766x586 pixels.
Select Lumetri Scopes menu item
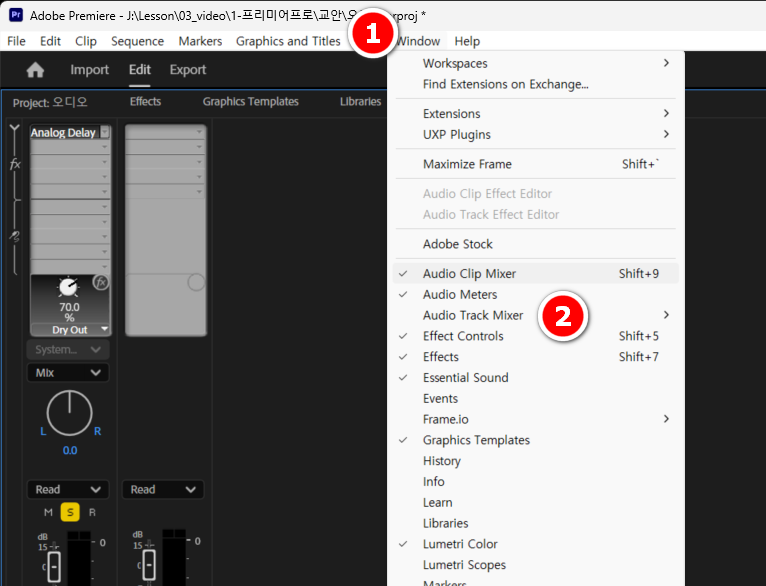click(535, 565)
